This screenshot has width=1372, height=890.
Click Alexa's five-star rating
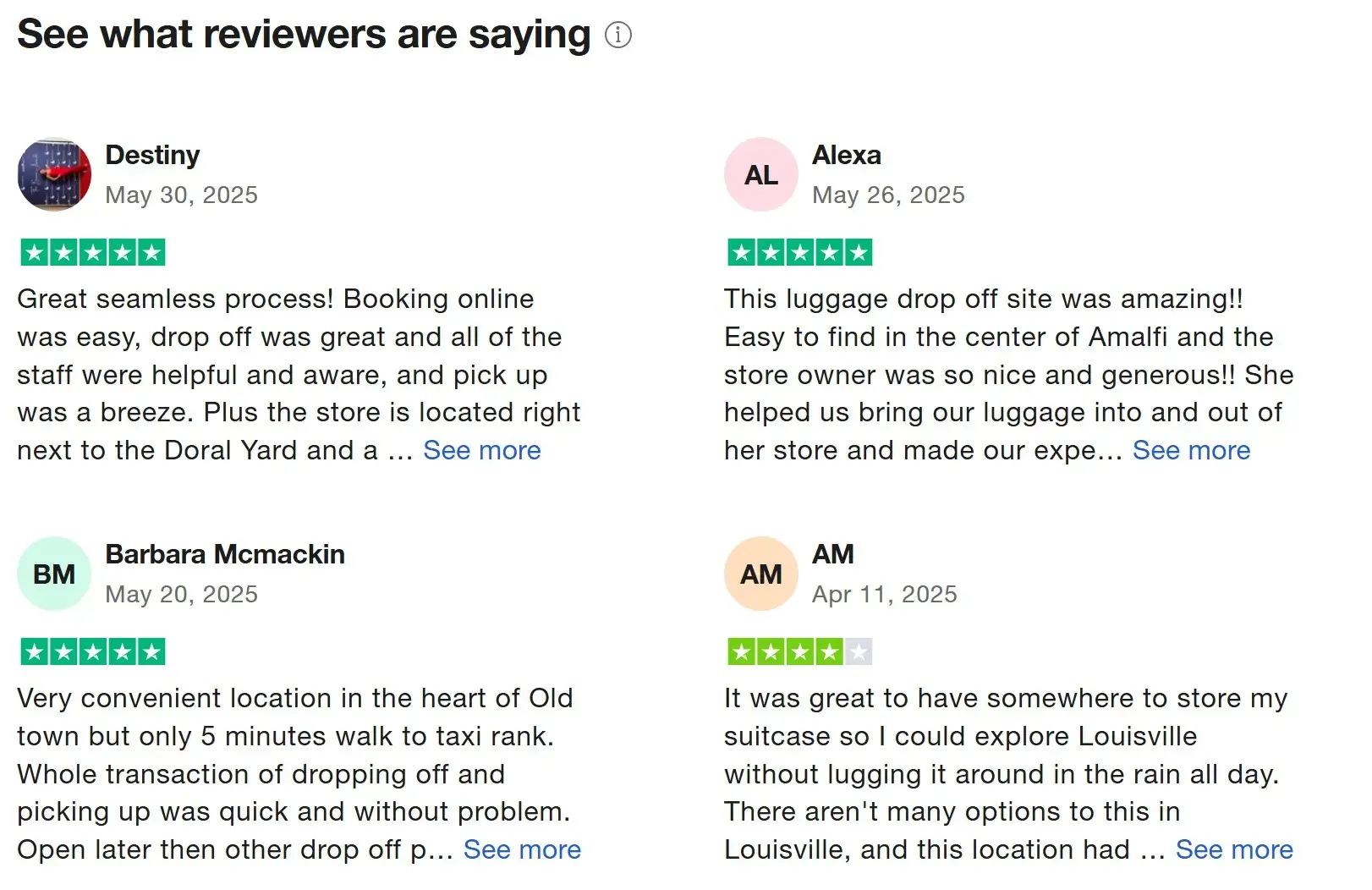800,252
